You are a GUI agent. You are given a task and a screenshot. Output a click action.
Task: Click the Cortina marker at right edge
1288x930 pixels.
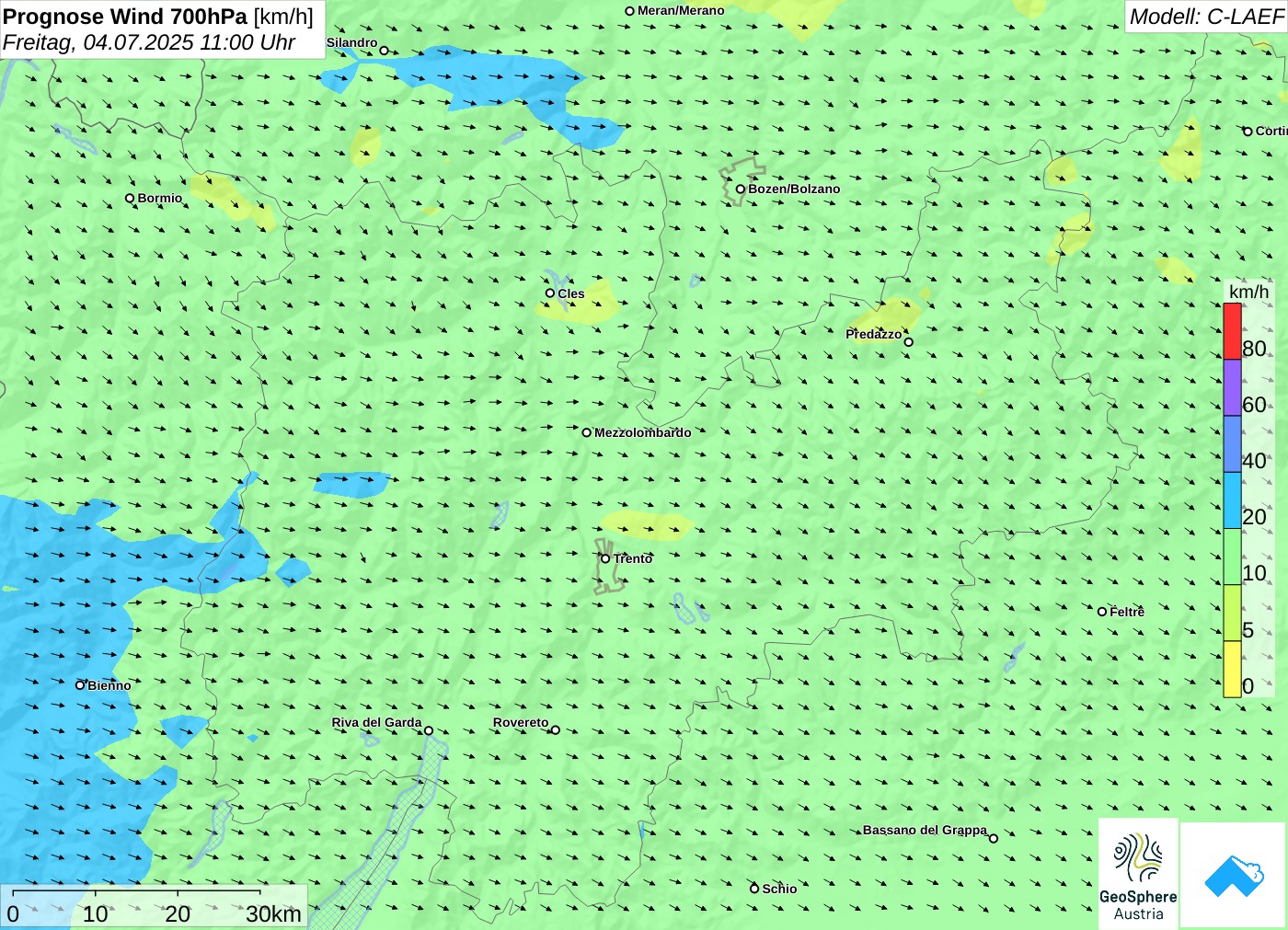coord(1248,132)
